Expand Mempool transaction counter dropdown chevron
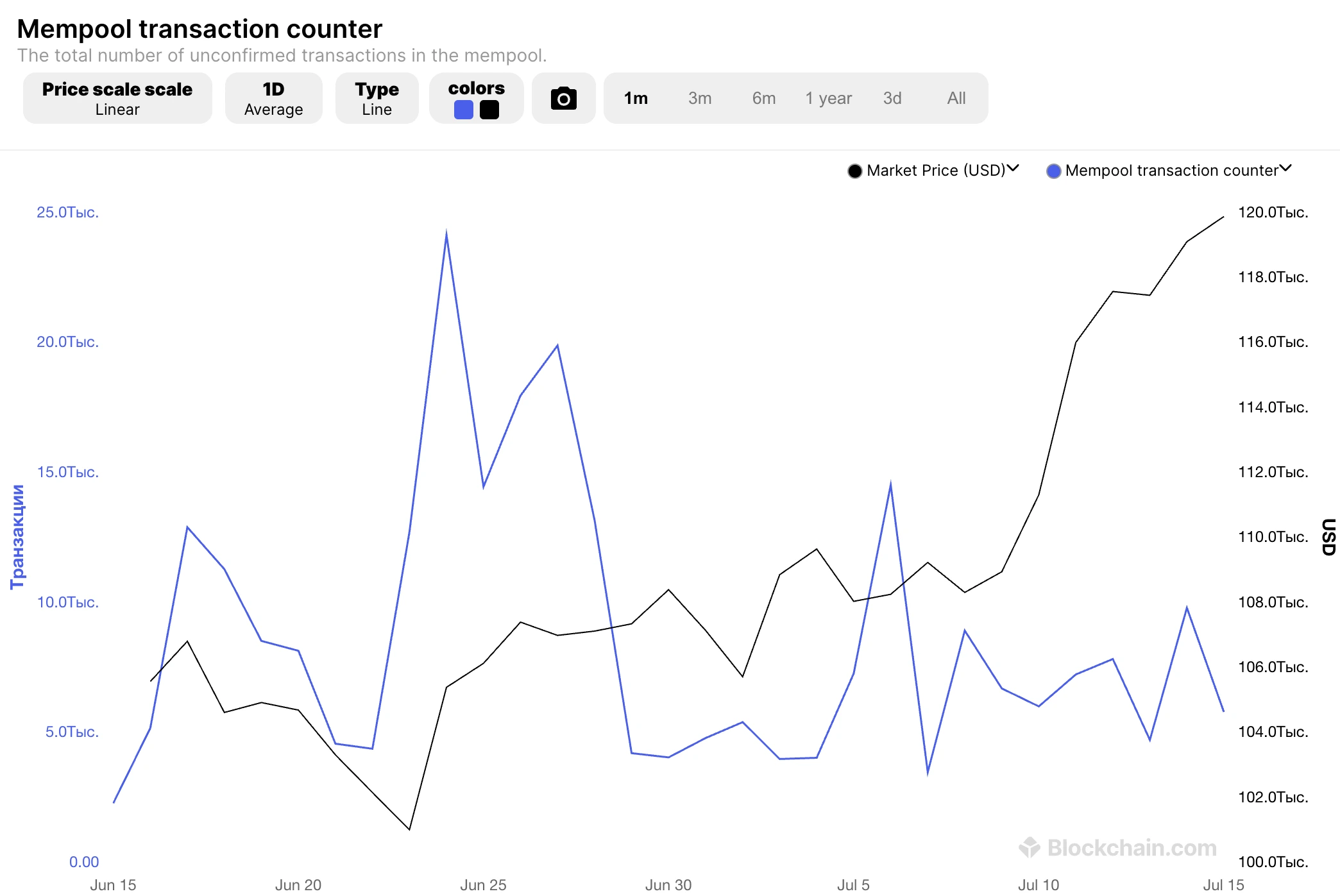The width and height of the screenshot is (1340, 896). click(1285, 169)
